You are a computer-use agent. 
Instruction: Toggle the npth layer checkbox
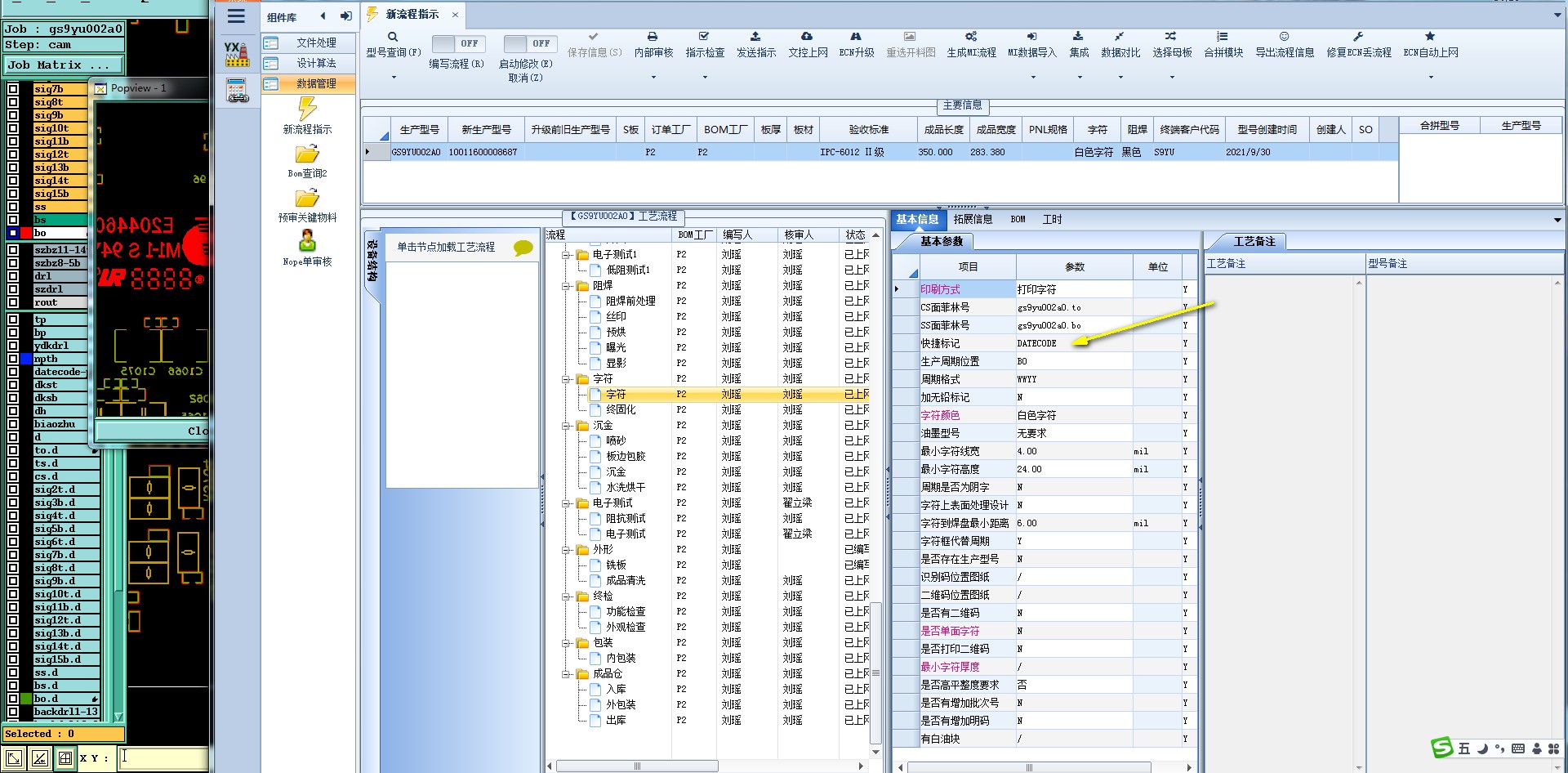click(x=13, y=359)
